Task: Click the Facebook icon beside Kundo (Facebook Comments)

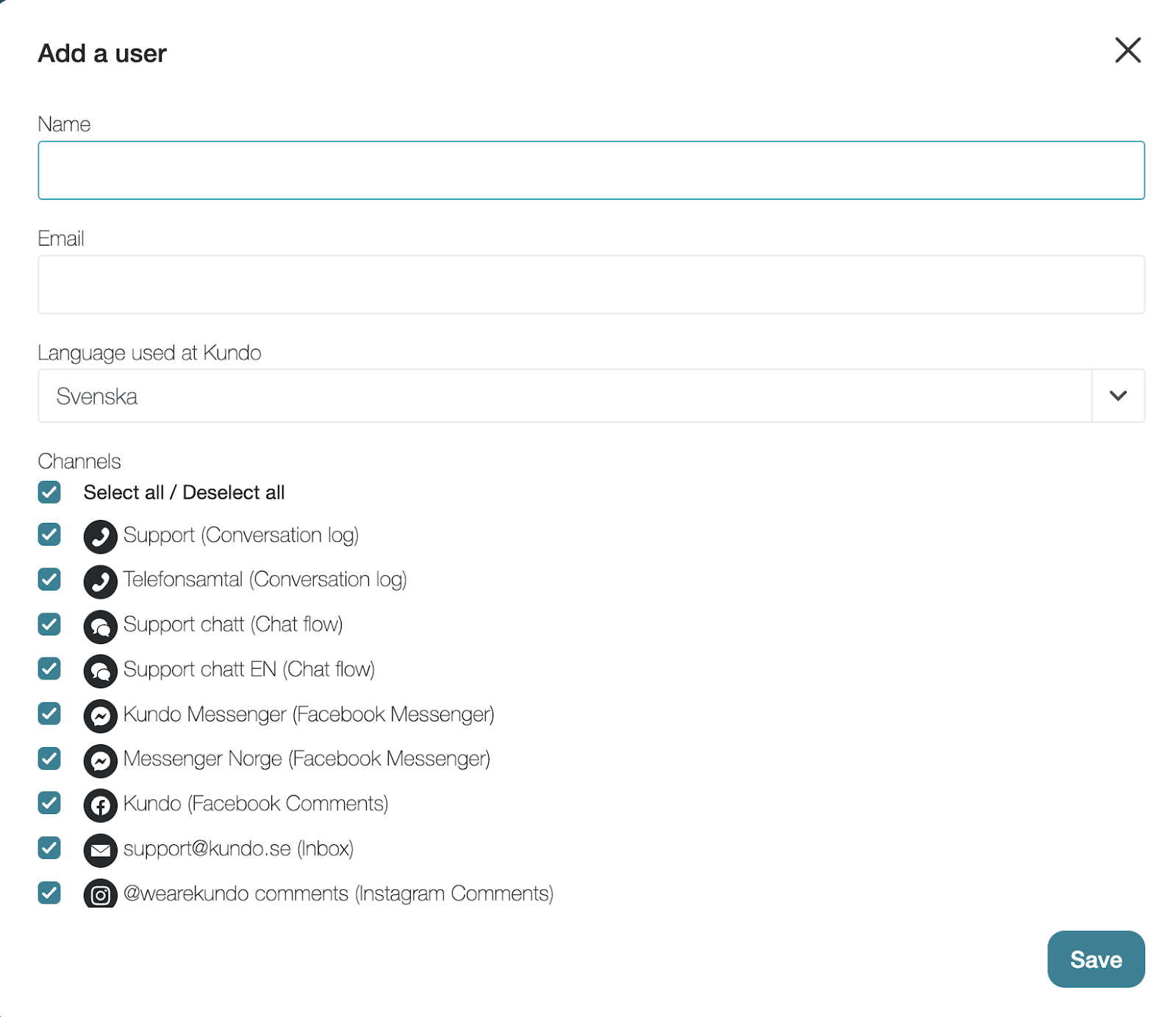Action: pyautogui.click(x=100, y=805)
